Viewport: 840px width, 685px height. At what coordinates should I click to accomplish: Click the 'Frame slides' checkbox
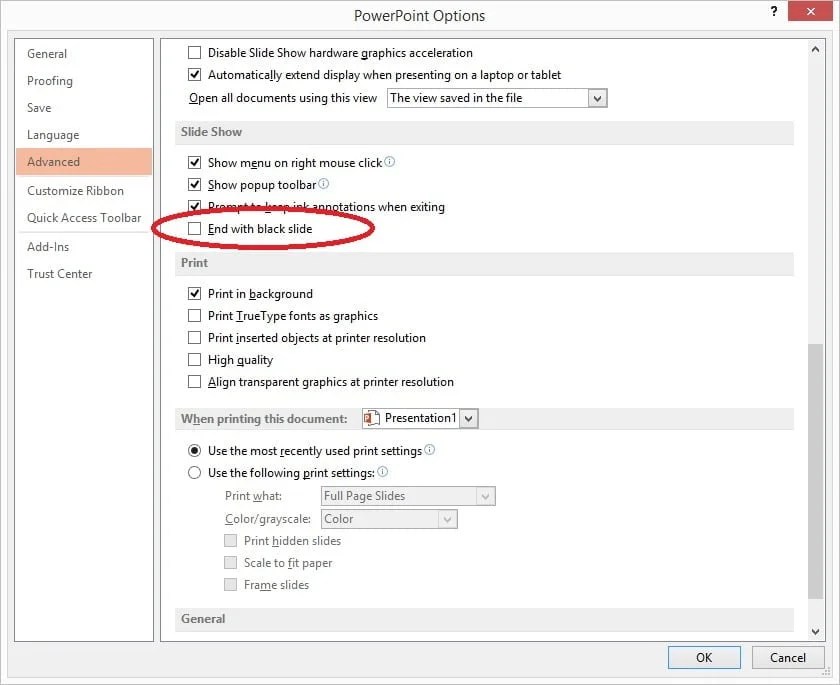point(230,584)
